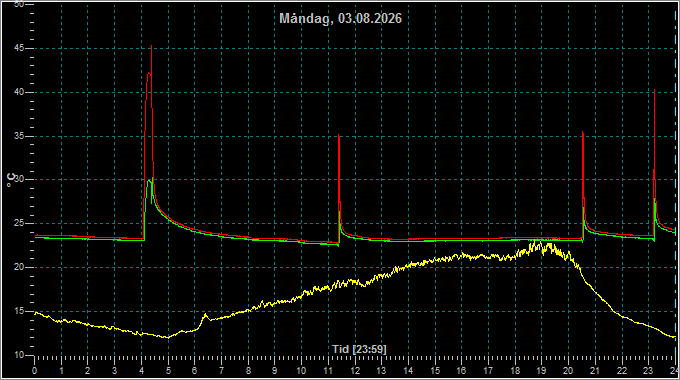
Task: Click the date title Måndag, 03.08.2026
Action: pyautogui.click(x=340, y=18)
